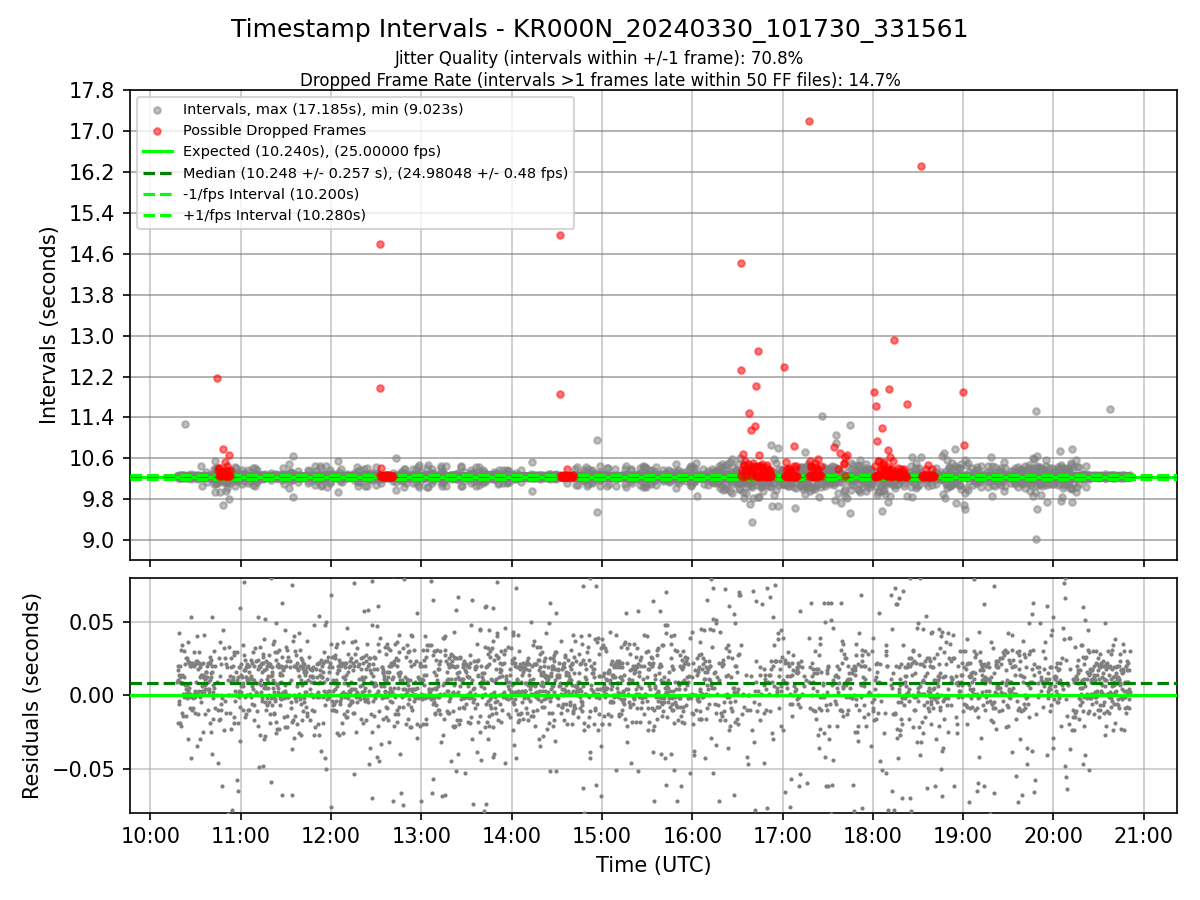Click the 14:00 time tick label
Screen dimensions: 1200x900
coord(511,835)
